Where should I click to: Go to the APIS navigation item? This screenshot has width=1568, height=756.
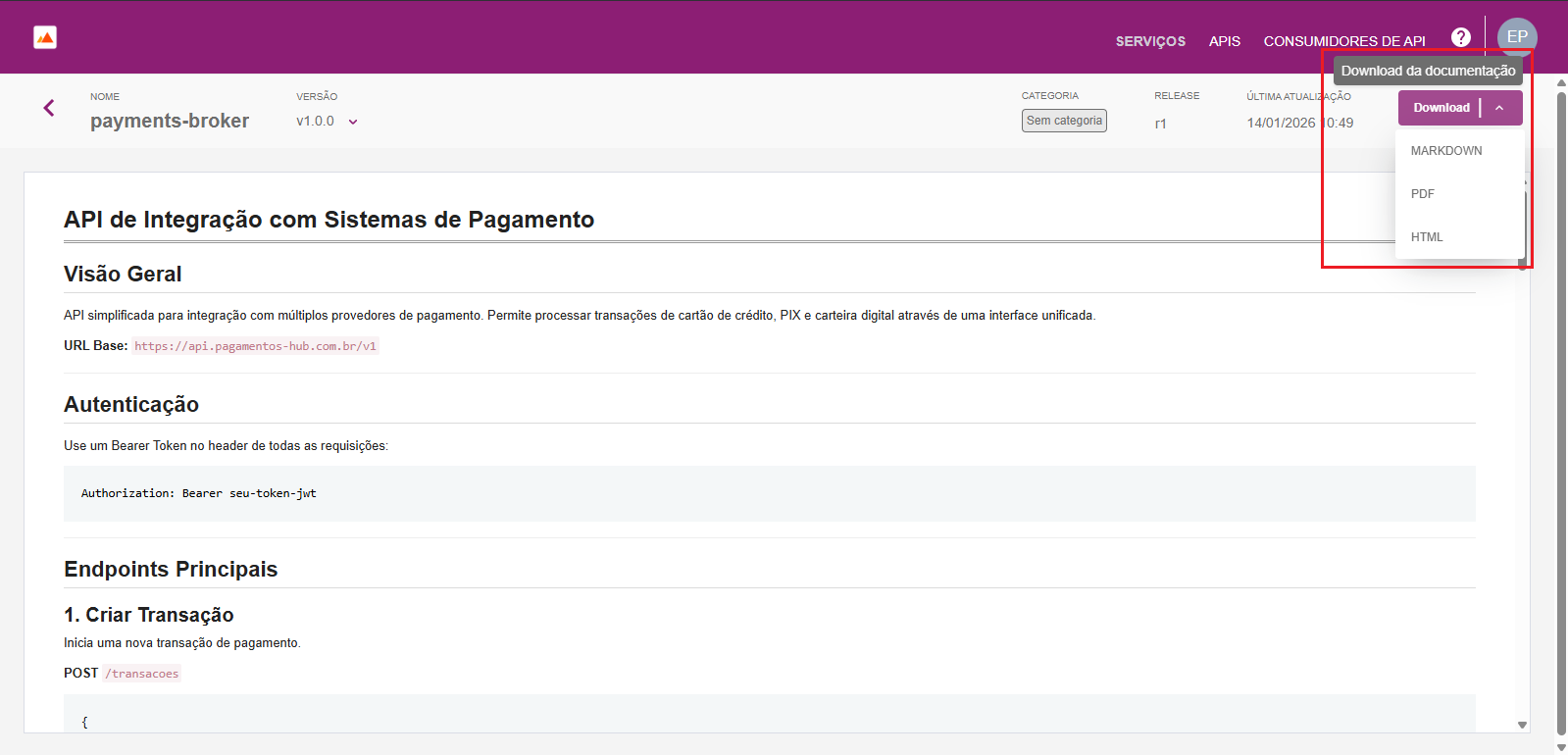click(x=1224, y=41)
